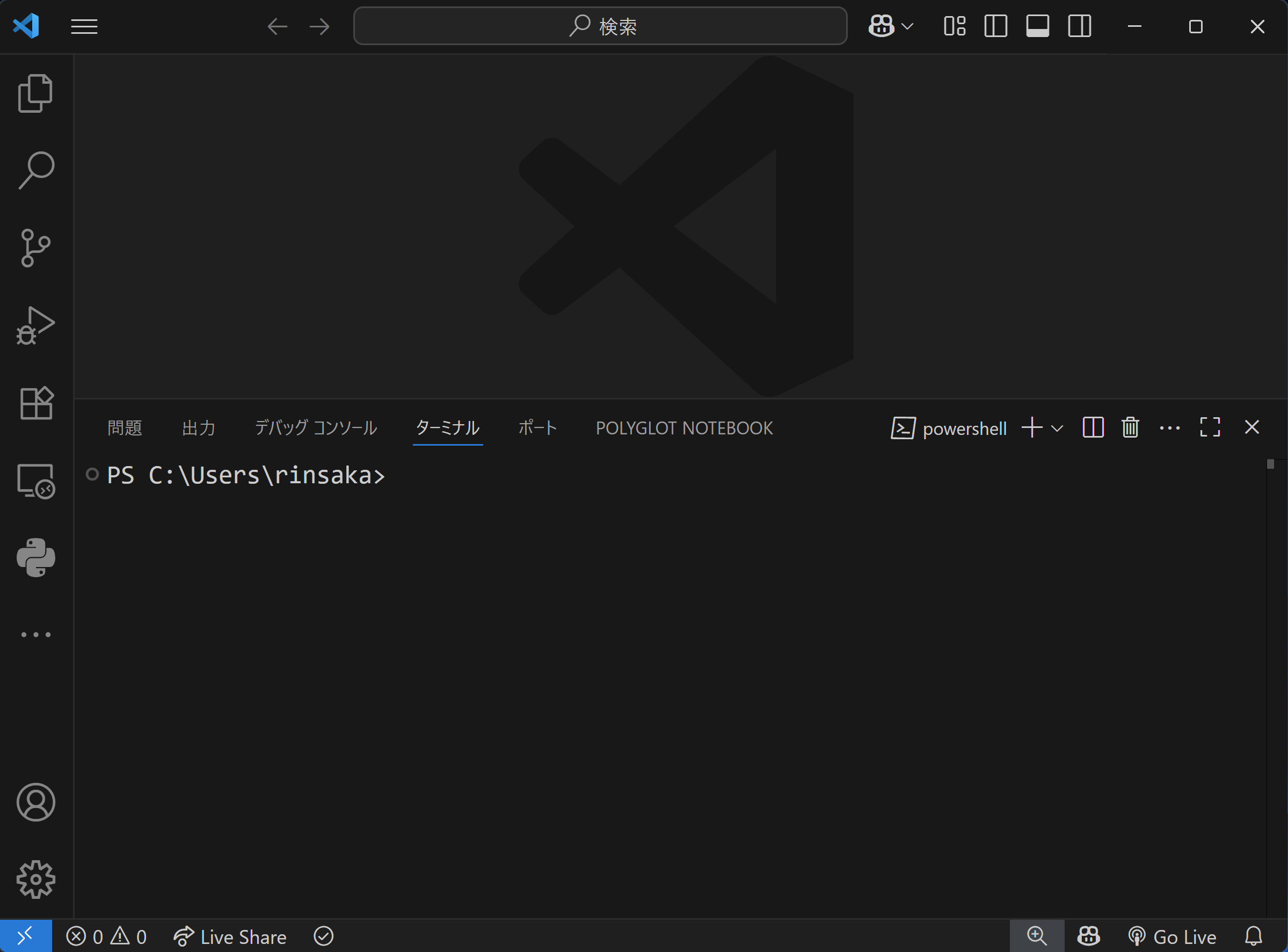Expand the Copilot dropdown chevron

click(x=907, y=26)
